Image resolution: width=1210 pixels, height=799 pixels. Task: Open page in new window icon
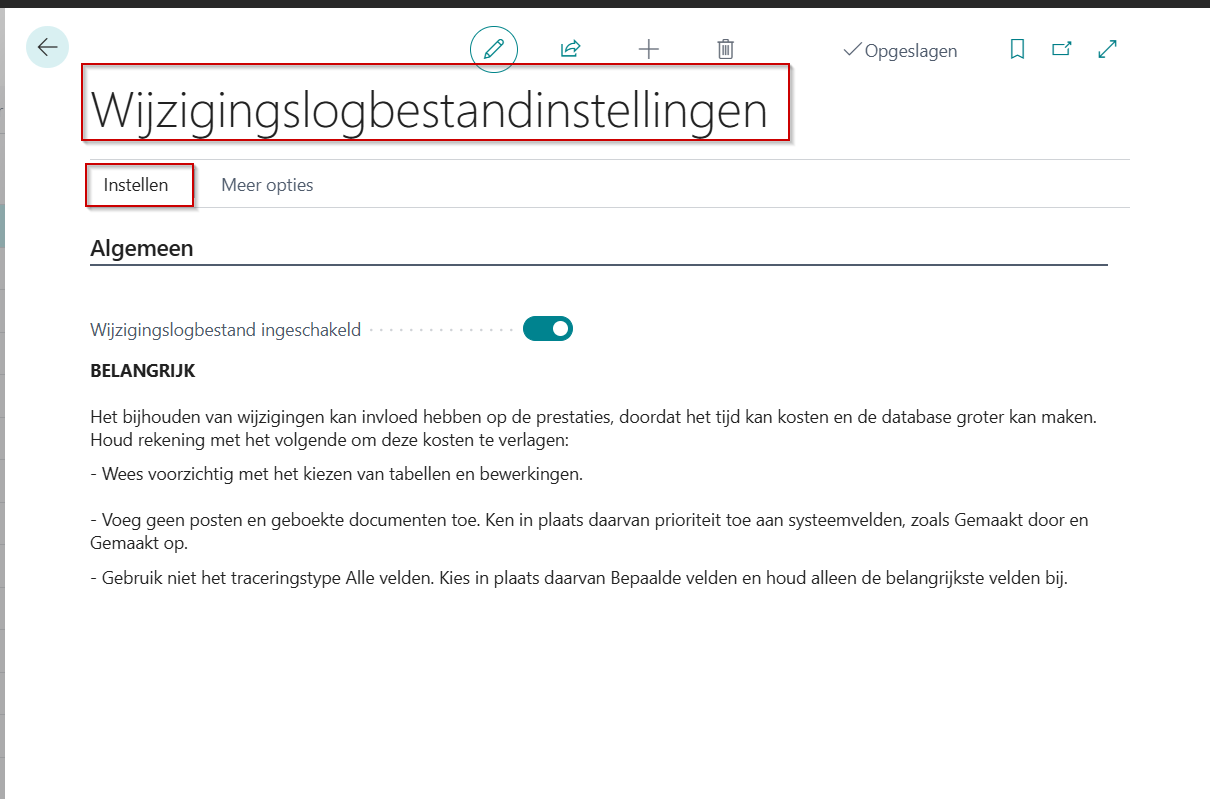[x=1062, y=49]
